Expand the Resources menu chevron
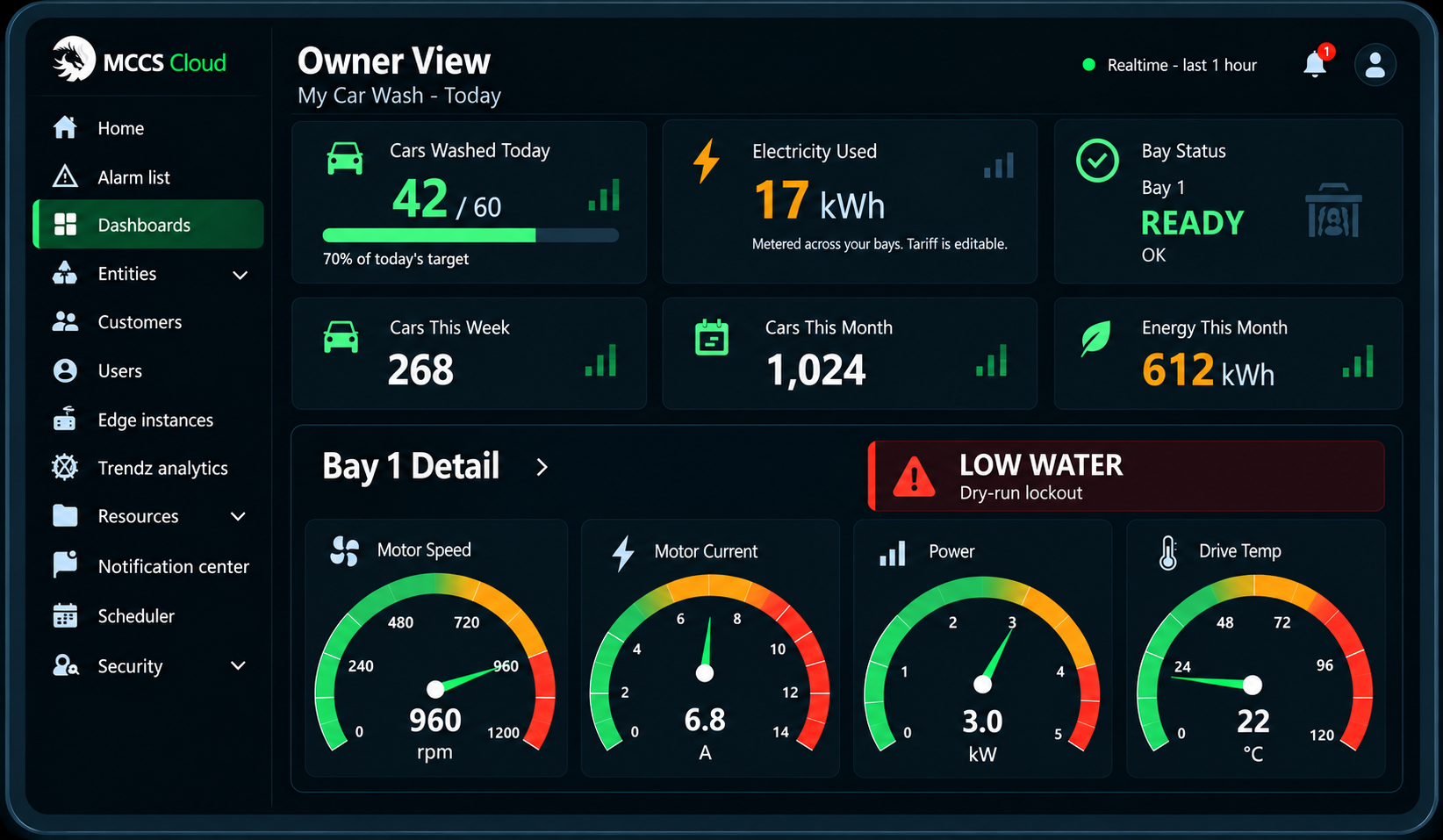This screenshot has height=840, width=1443. click(238, 517)
